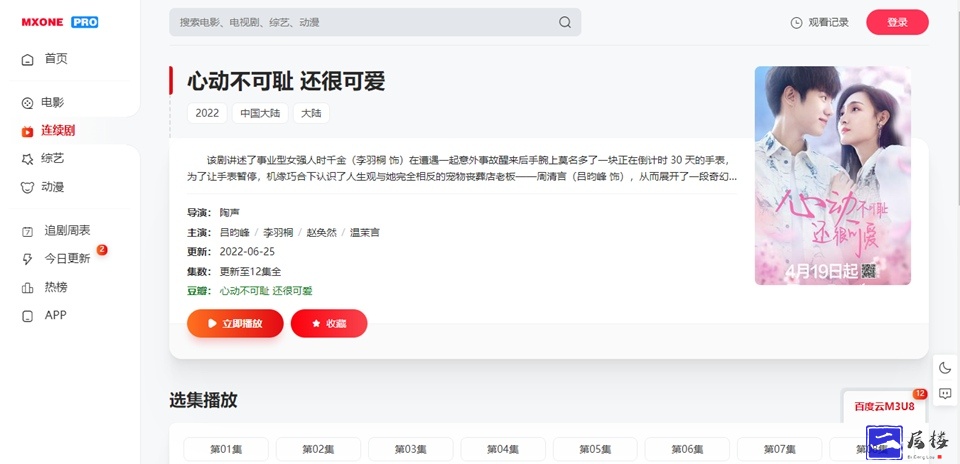Click the calendar icon for 追剧周表
Viewport: 960px width, 464px height.
coord(27,231)
